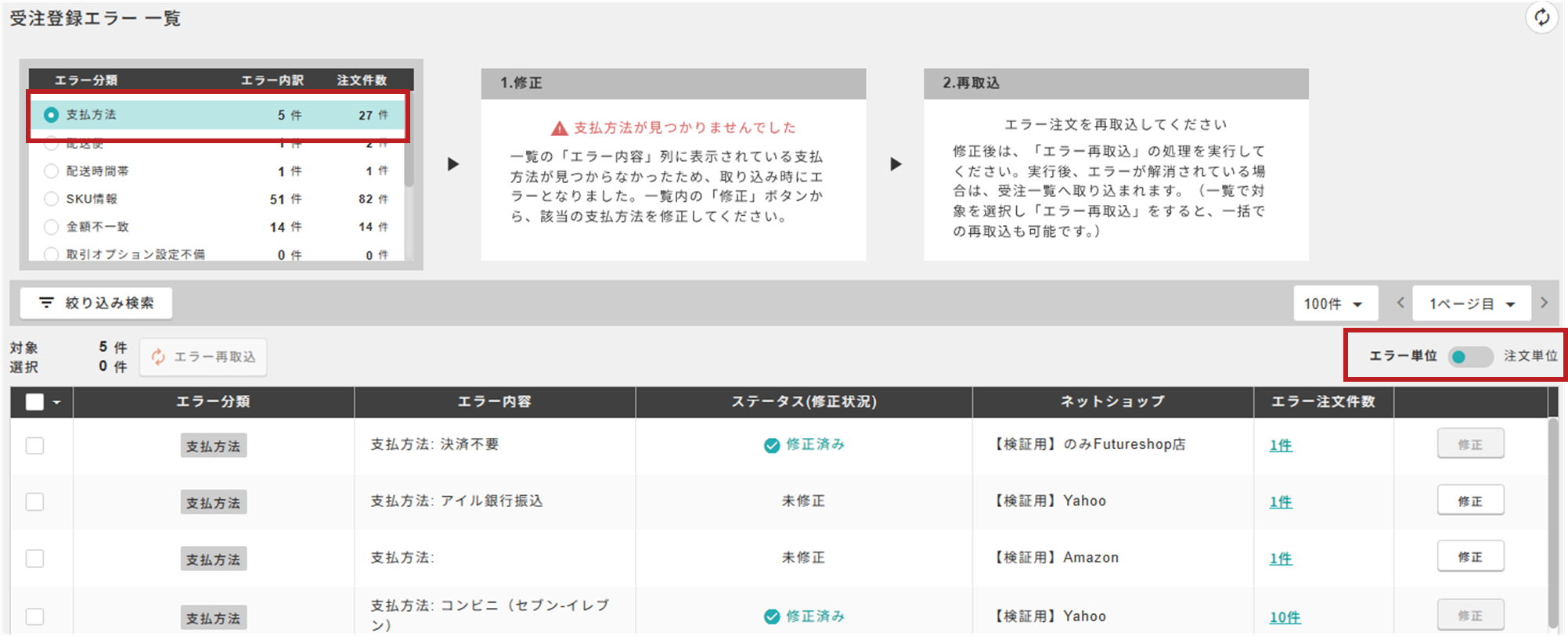Go to previous page with left chevron
Viewport: 1568px width, 636px height.
[x=1400, y=303]
